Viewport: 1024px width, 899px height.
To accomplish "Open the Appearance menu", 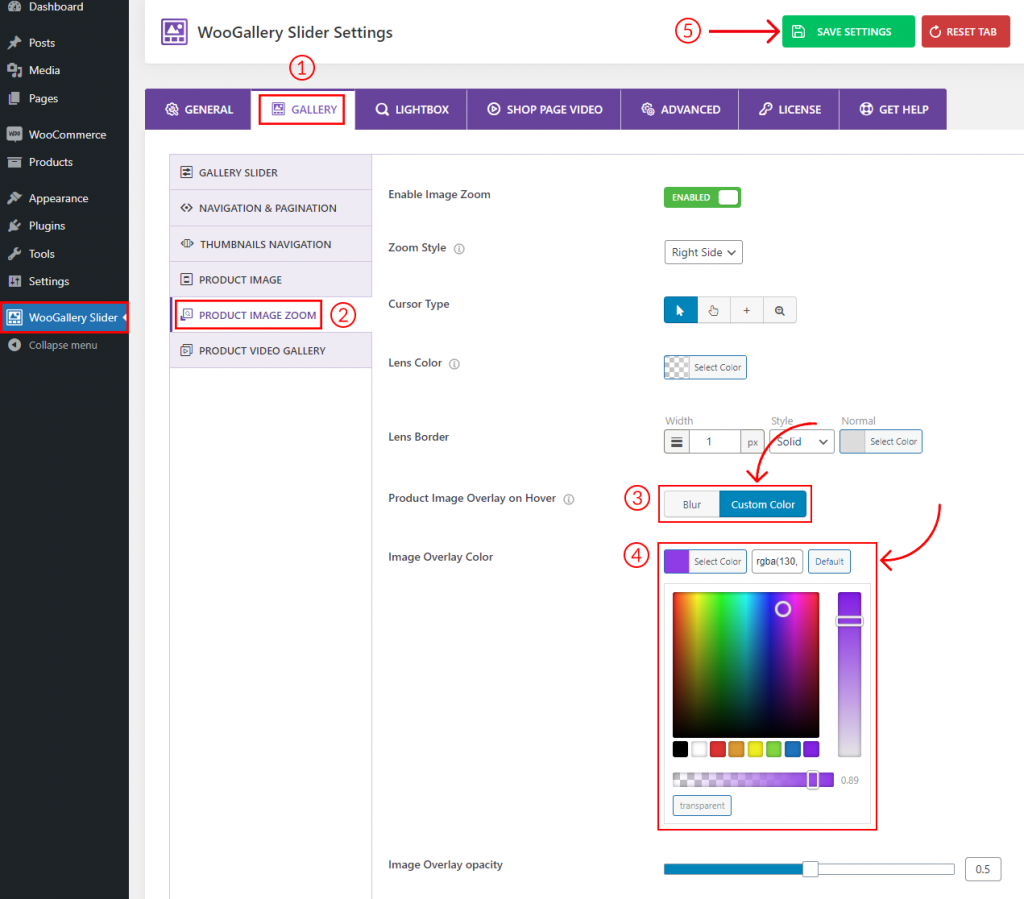I will (58, 198).
